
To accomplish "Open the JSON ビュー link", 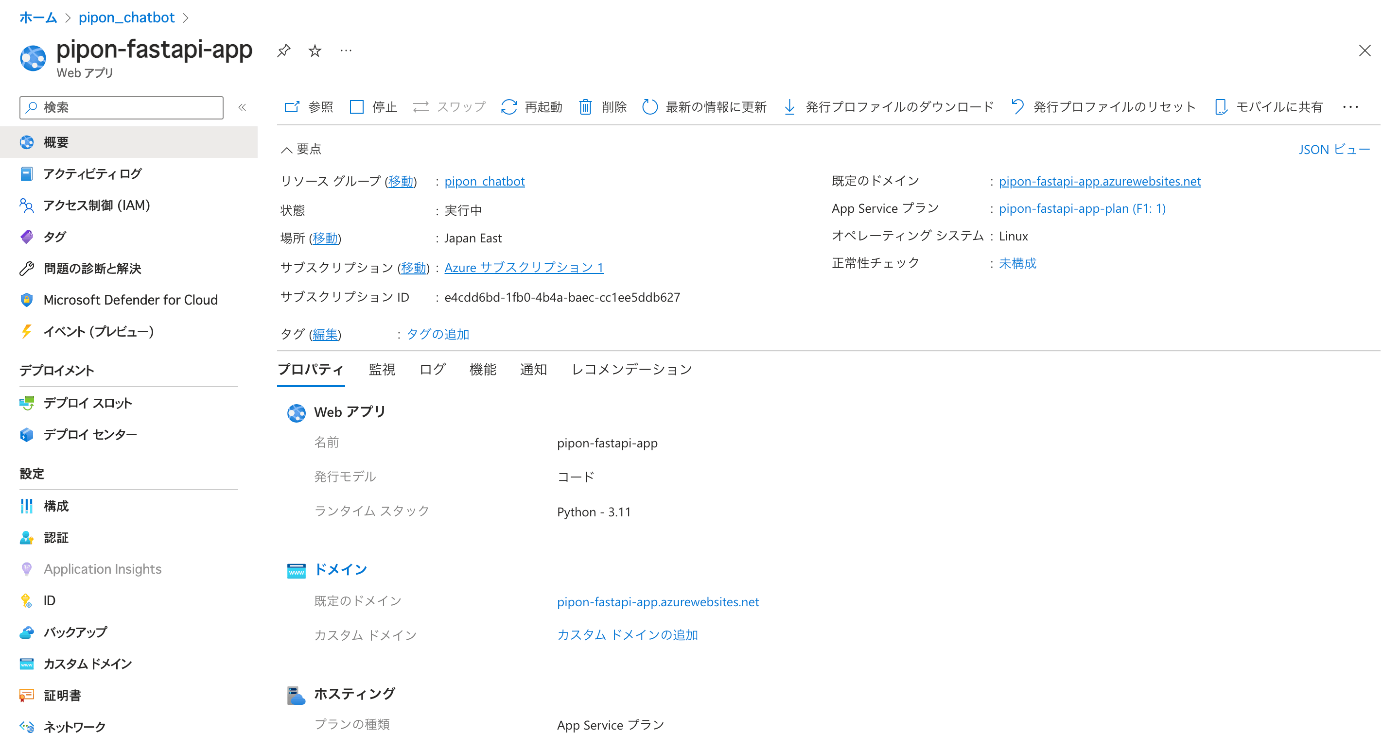I will [x=1334, y=149].
